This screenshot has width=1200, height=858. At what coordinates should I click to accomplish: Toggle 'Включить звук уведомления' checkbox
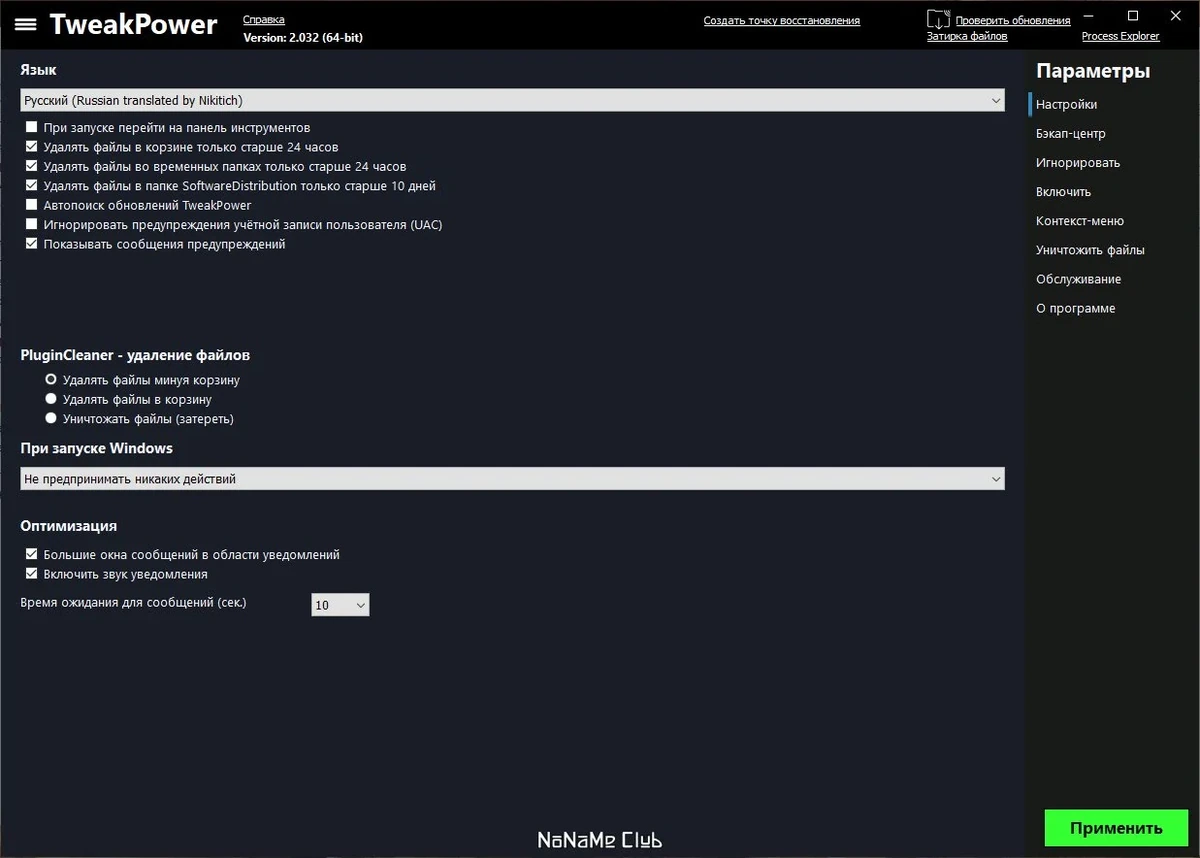pyautogui.click(x=32, y=574)
